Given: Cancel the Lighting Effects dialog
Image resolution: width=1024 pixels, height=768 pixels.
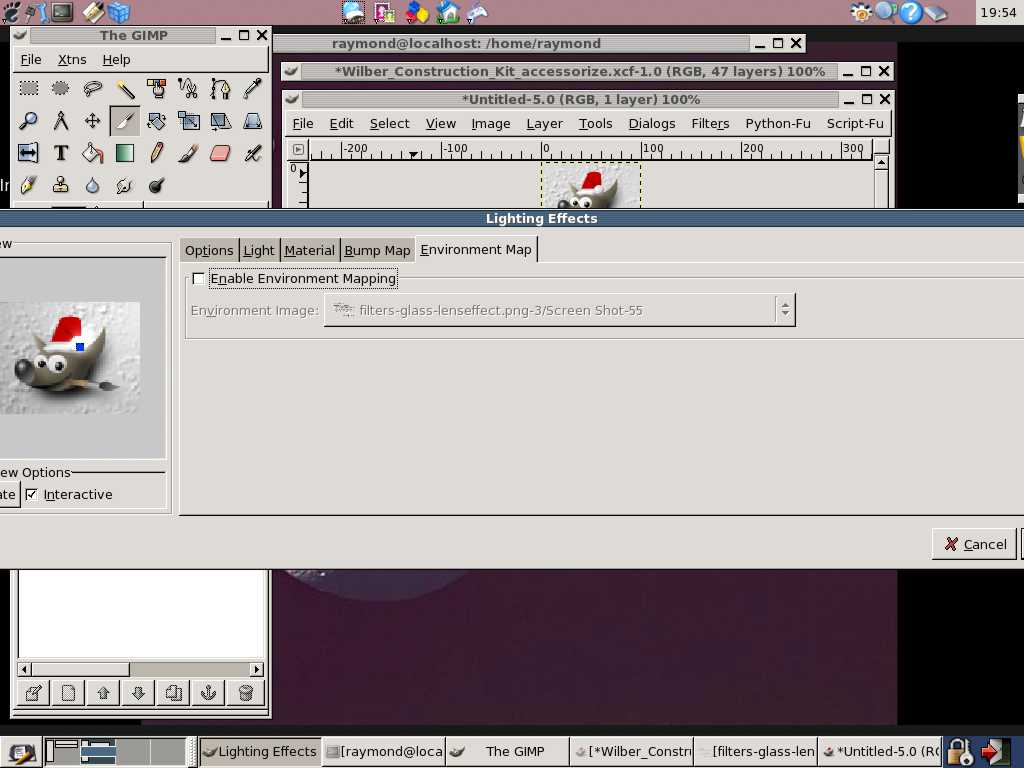Looking at the screenshot, I should pyautogui.click(x=974, y=544).
